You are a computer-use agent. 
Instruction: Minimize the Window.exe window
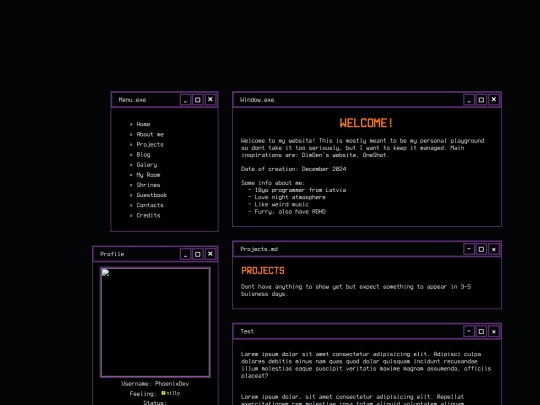(469, 100)
